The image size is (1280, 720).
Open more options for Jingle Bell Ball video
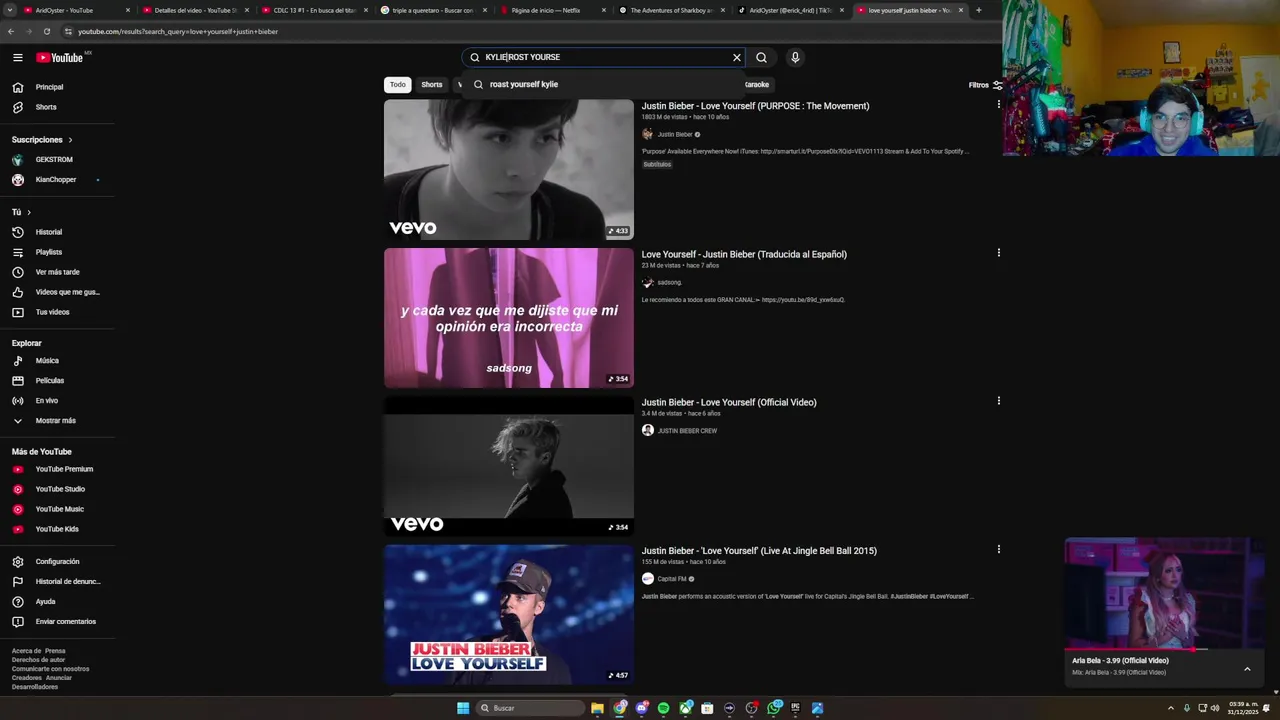click(998, 549)
